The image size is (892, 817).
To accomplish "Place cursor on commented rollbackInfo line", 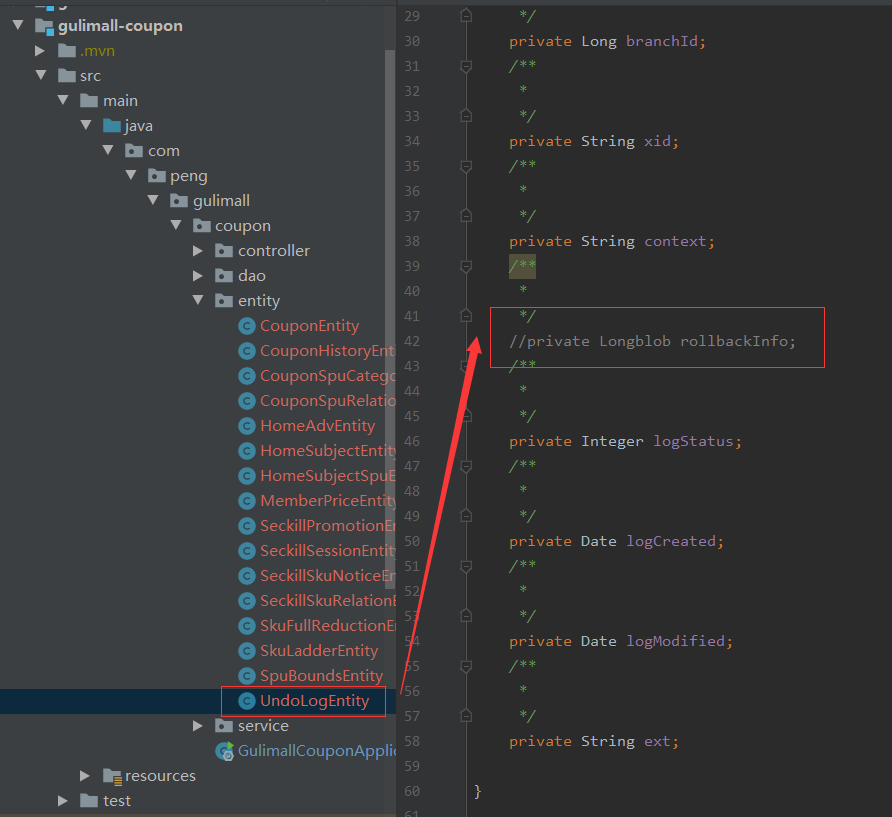I will 653,341.
